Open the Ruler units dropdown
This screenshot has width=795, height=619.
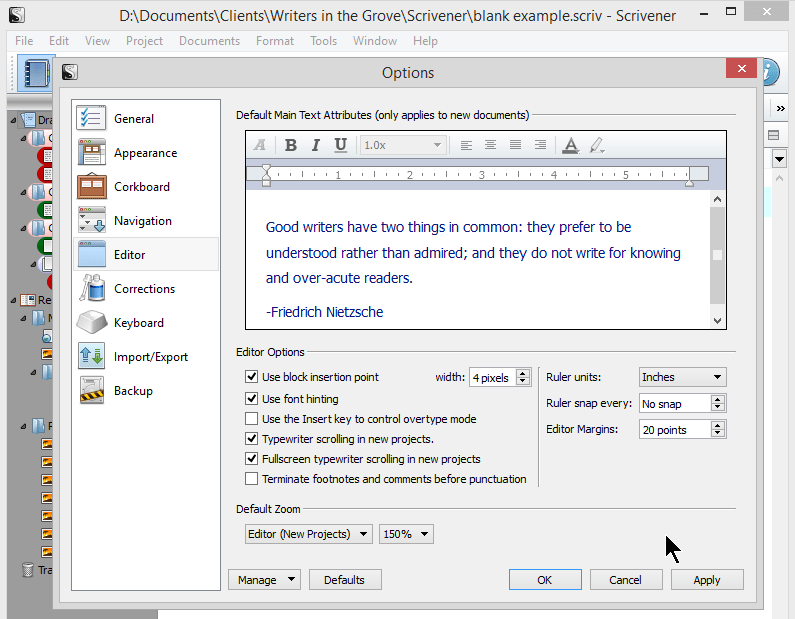682,377
